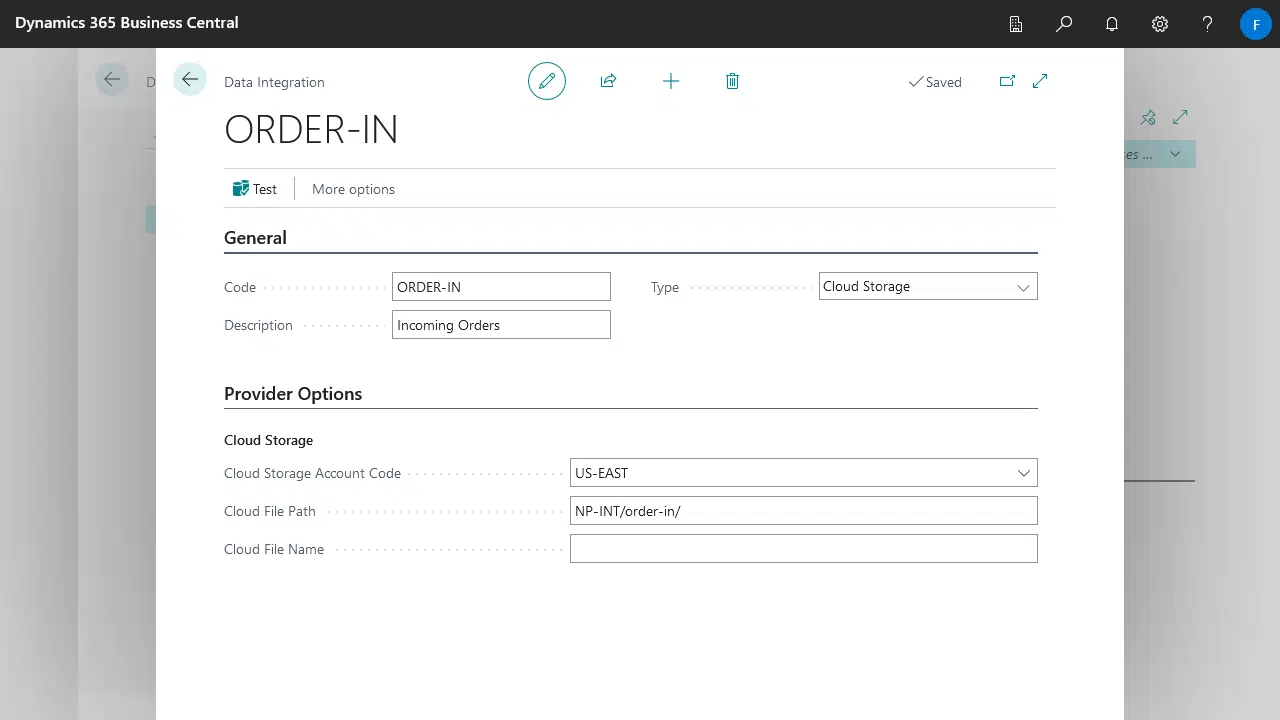Pop out the page to a new window
This screenshot has height=720, width=1280.
click(x=1007, y=80)
